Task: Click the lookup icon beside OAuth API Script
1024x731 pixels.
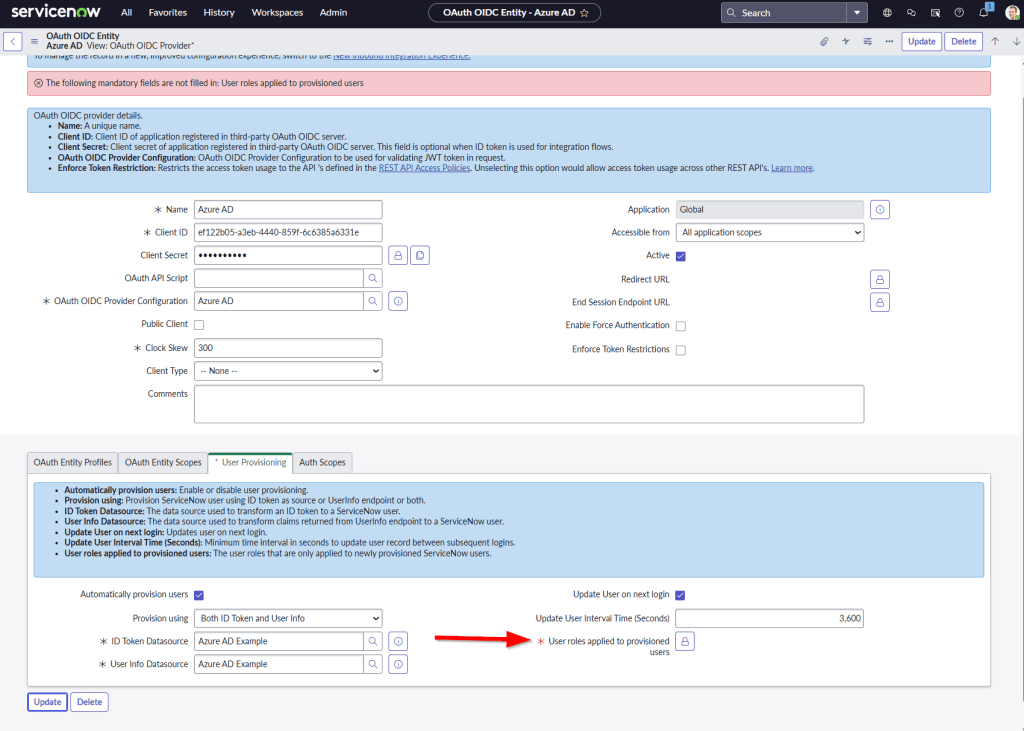Action: coord(372,278)
